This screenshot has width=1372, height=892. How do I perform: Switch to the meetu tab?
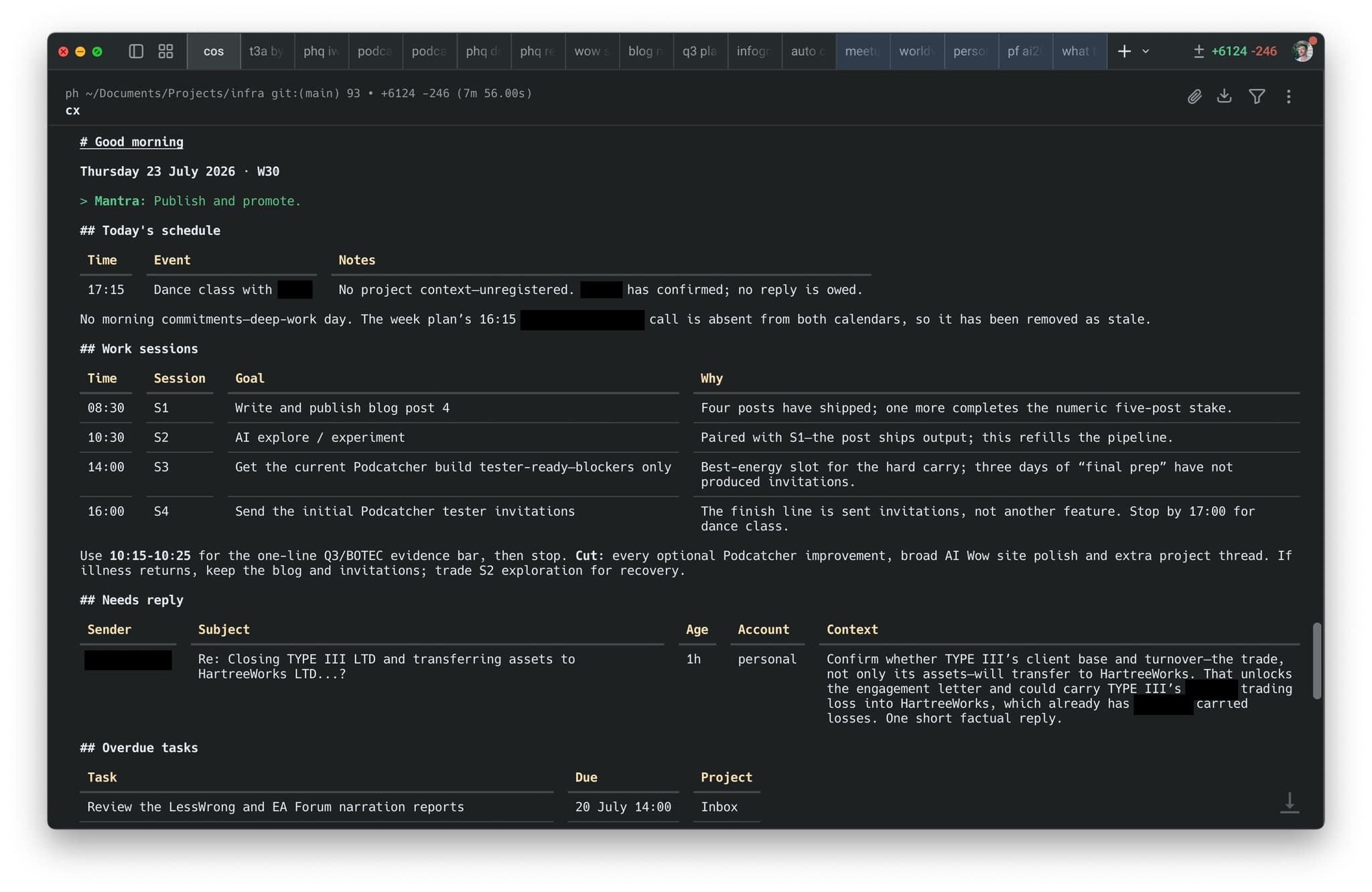coord(863,51)
